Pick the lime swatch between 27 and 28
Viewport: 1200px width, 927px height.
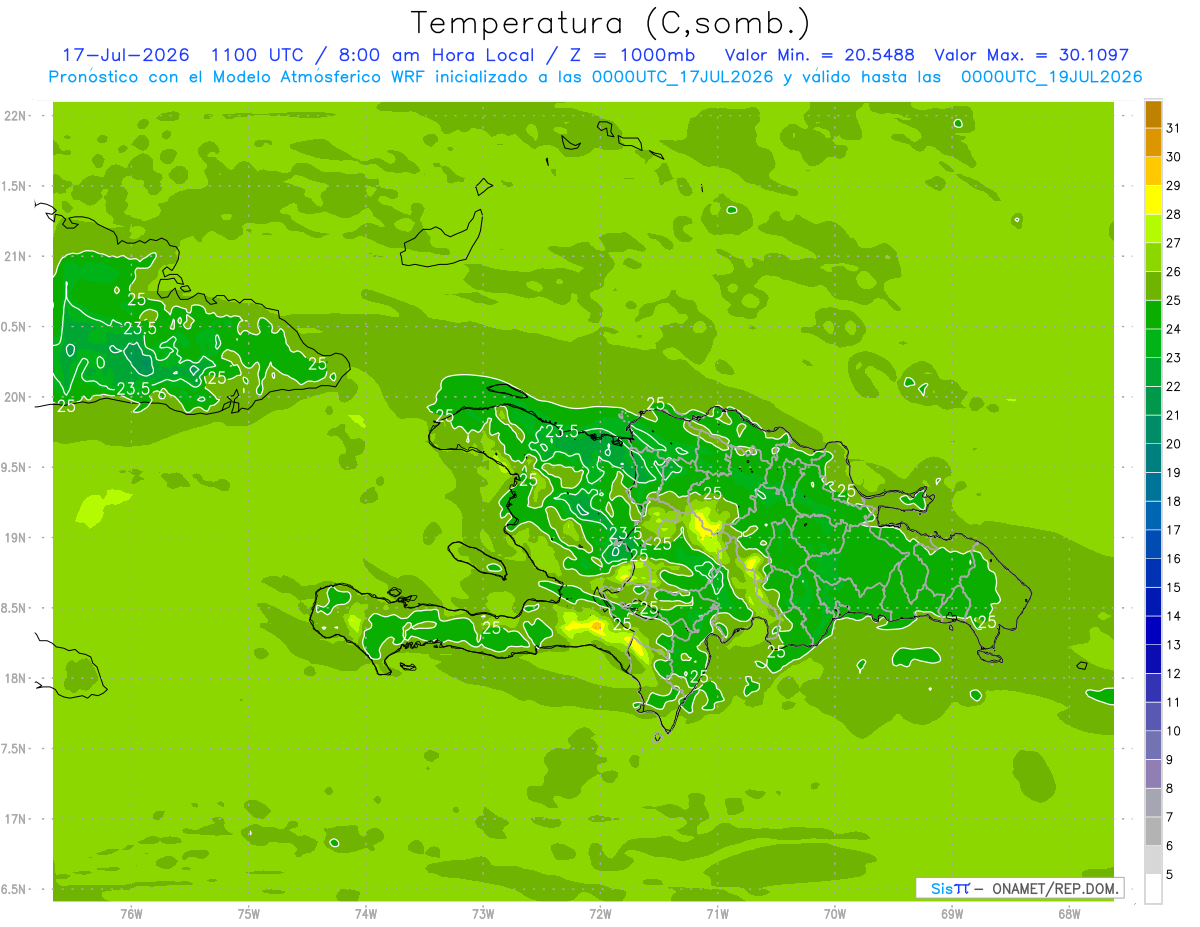point(1153,228)
